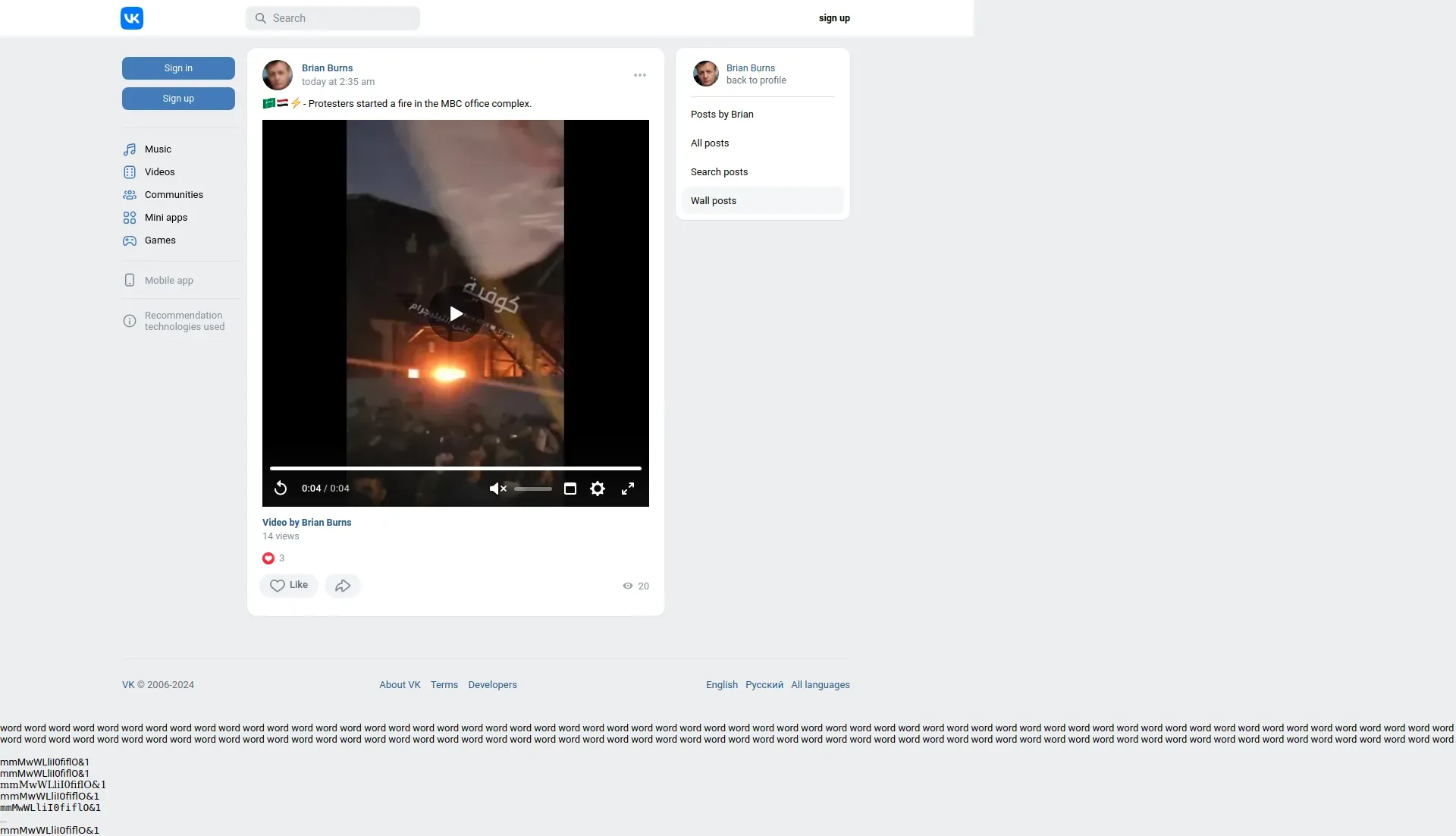Replay the video with the replay icon
This screenshot has height=836, width=1456.
281,489
